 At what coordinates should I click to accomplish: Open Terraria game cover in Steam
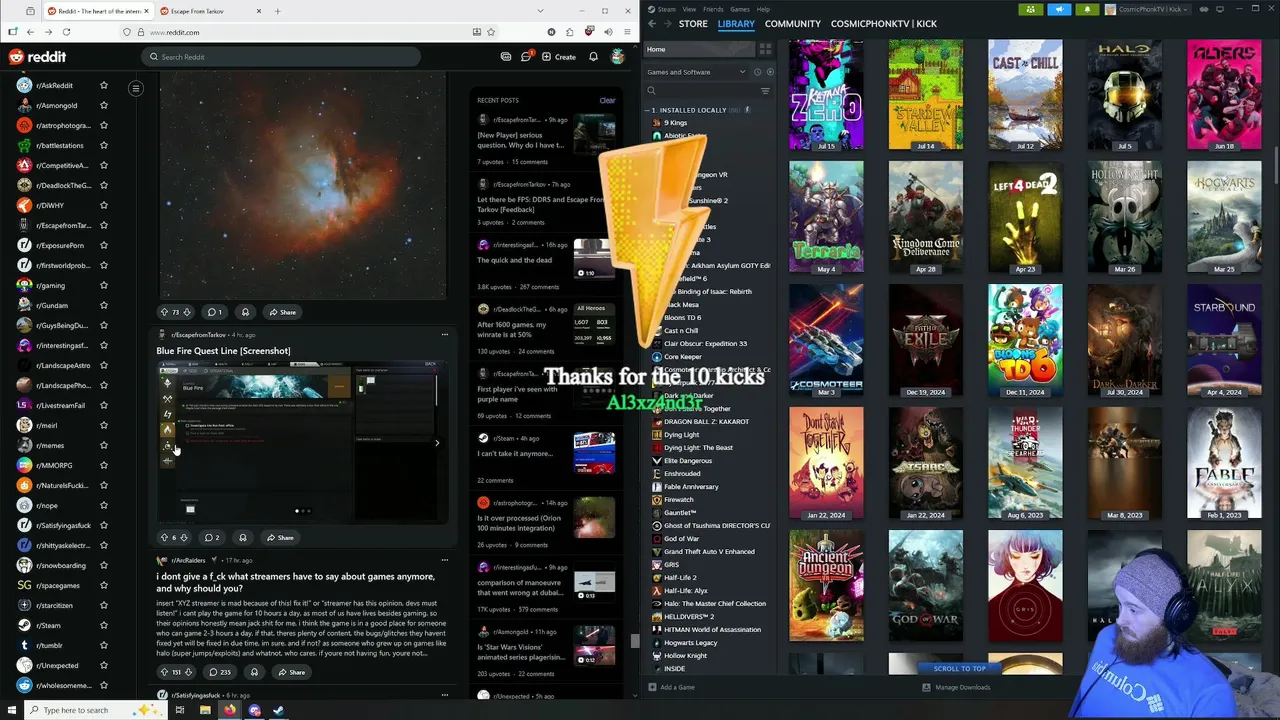click(x=826, y=217)
